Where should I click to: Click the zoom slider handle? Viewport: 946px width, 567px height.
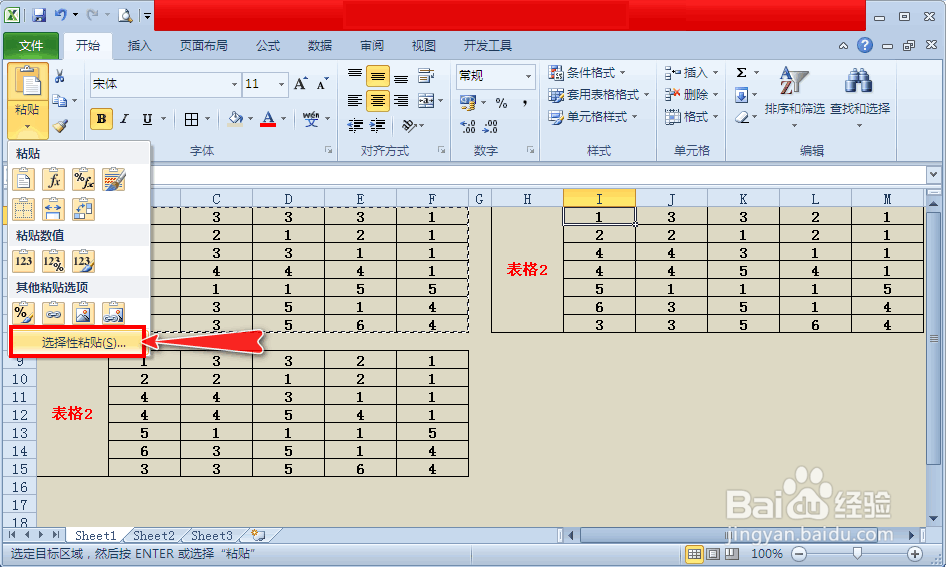tap(857, 553)
